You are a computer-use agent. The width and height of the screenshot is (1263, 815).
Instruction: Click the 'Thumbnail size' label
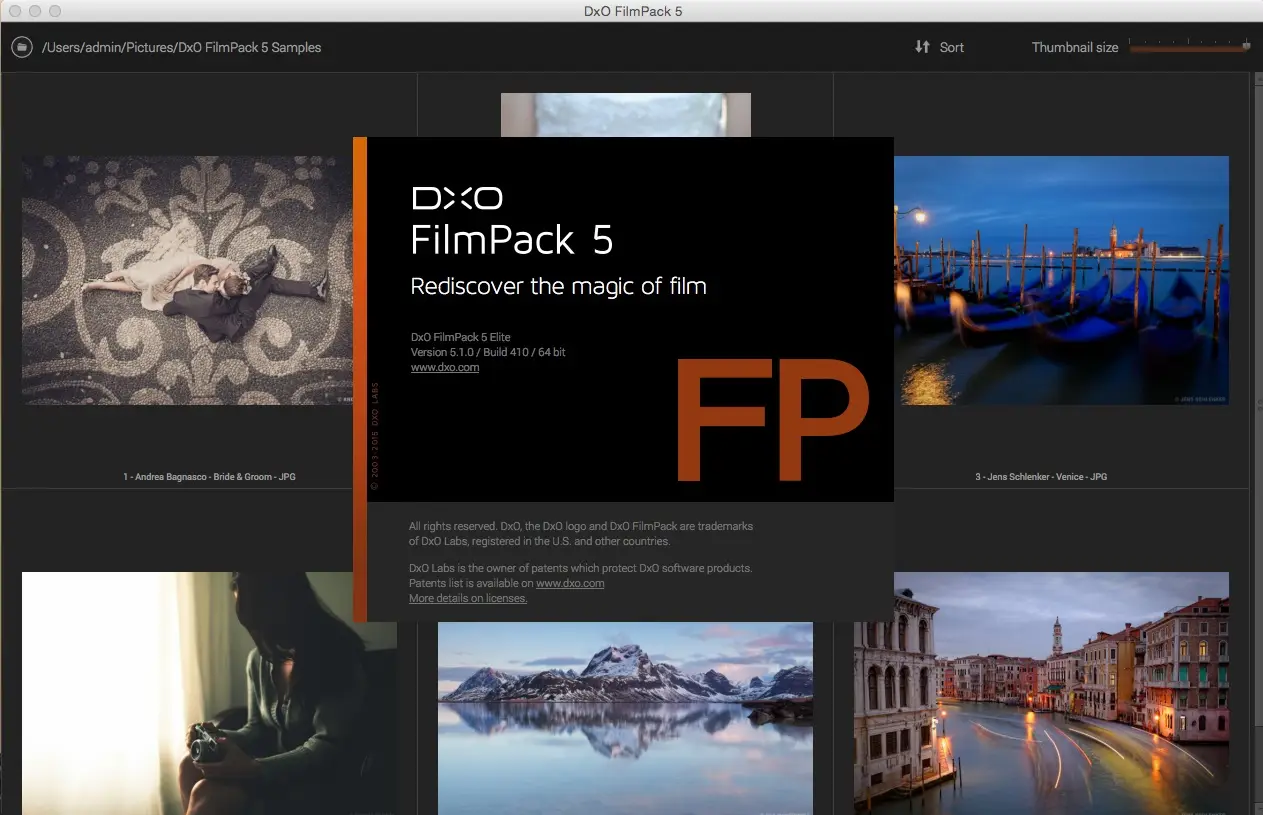click(1075, 47)
